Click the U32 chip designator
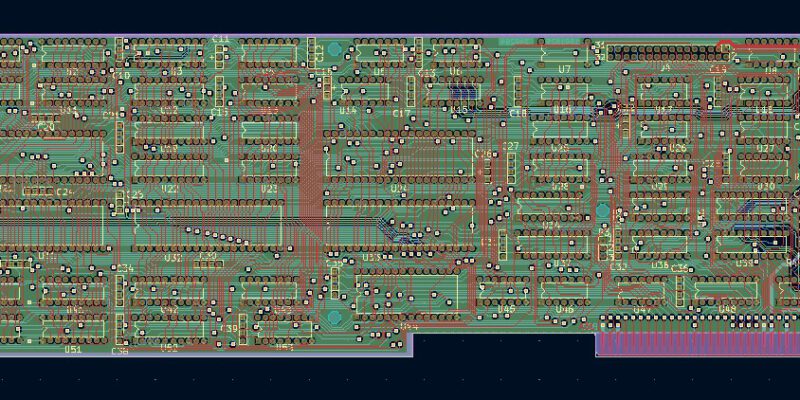The width and height of the screenshot is (800, 400). 173,258
